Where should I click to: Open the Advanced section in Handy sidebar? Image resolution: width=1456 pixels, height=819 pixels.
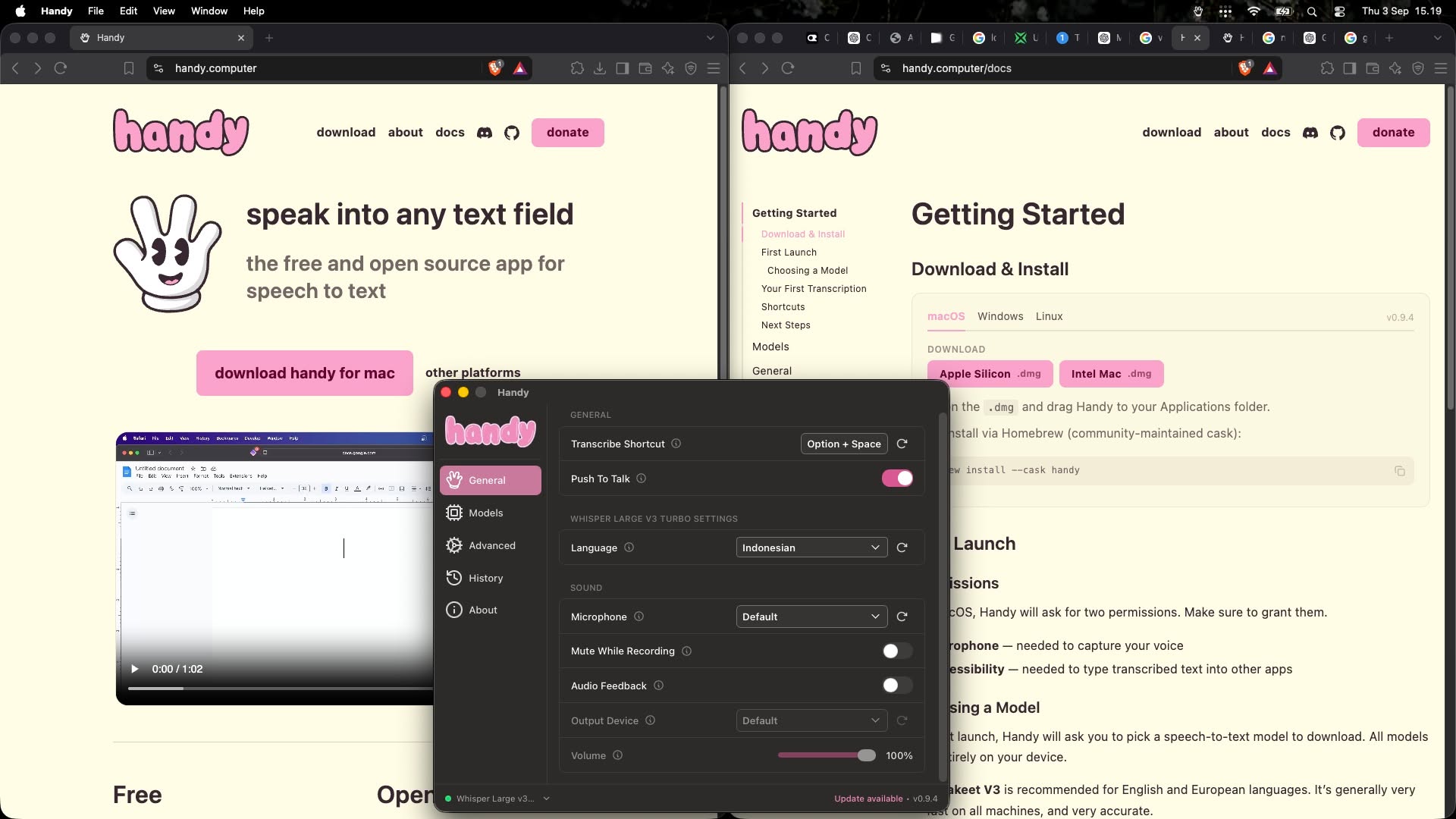click(x=490, y=545)
